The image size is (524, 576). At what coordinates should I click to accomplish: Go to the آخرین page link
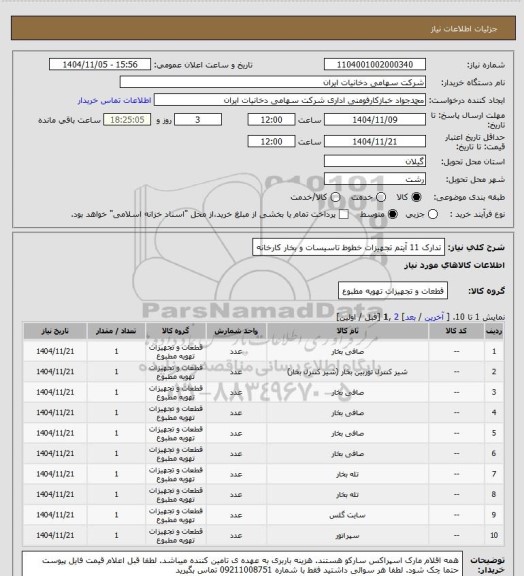point(434,317)
